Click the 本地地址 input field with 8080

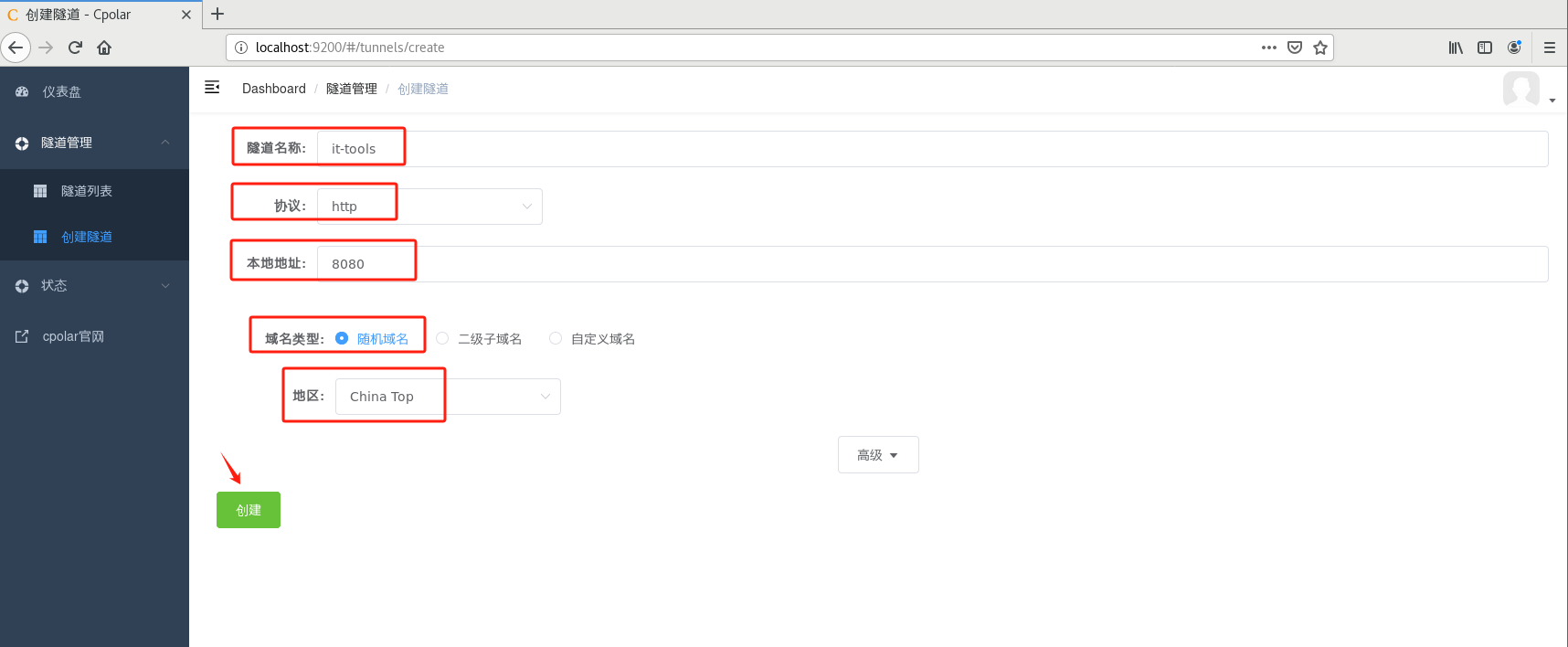point(933,264)
